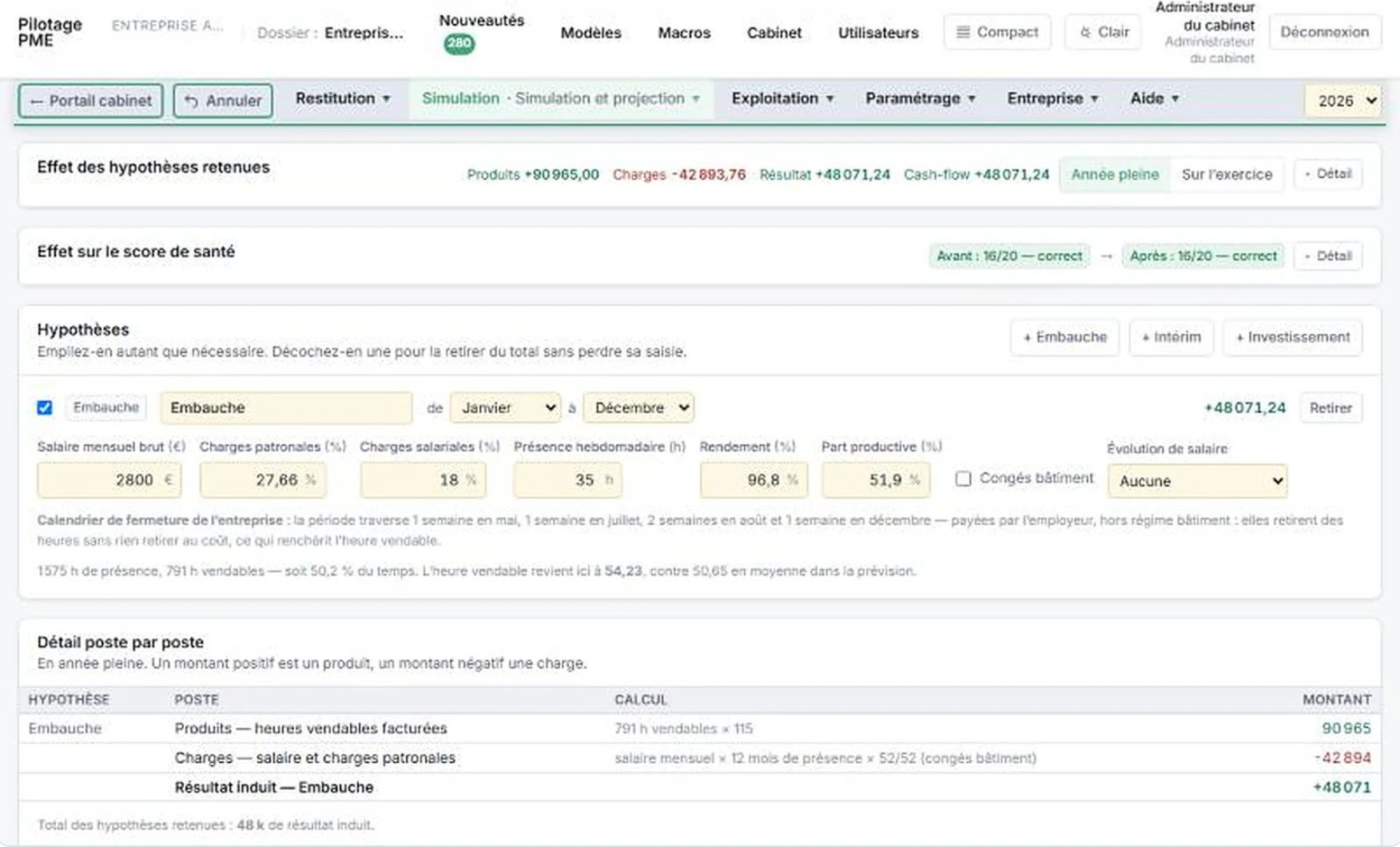Viewport: 1400px width, 847px height.
Task: Click the 'Avant : 16/20 — correct' badge
Action: (x=1008, y=256)
